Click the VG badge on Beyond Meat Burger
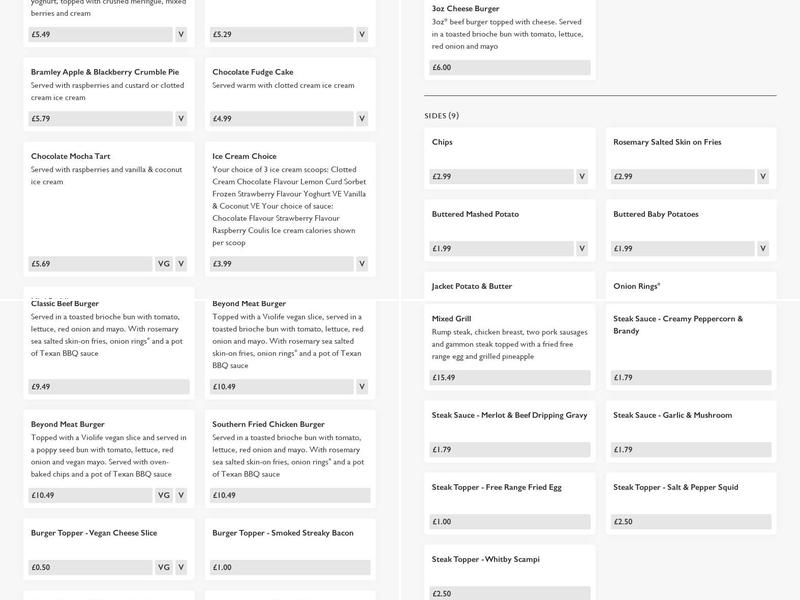This screenshot has width=800, height=600. click(164, 495)
